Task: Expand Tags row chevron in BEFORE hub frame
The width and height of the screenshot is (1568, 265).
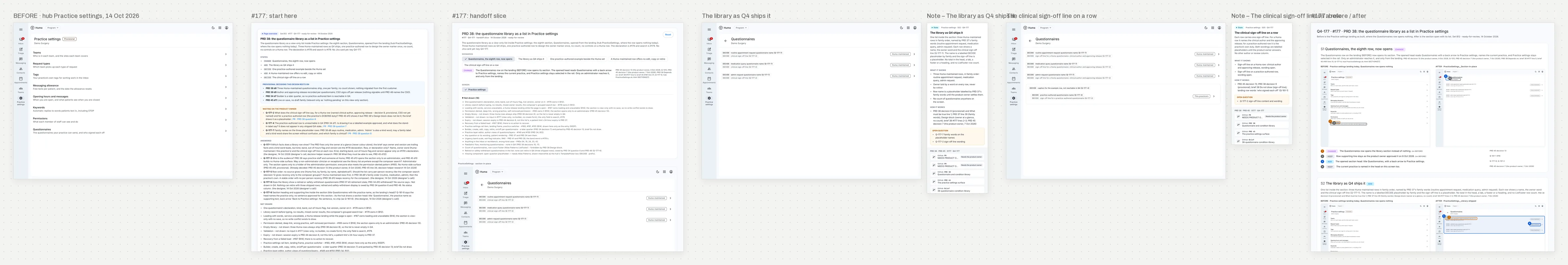Action: (x=226, y=76)
